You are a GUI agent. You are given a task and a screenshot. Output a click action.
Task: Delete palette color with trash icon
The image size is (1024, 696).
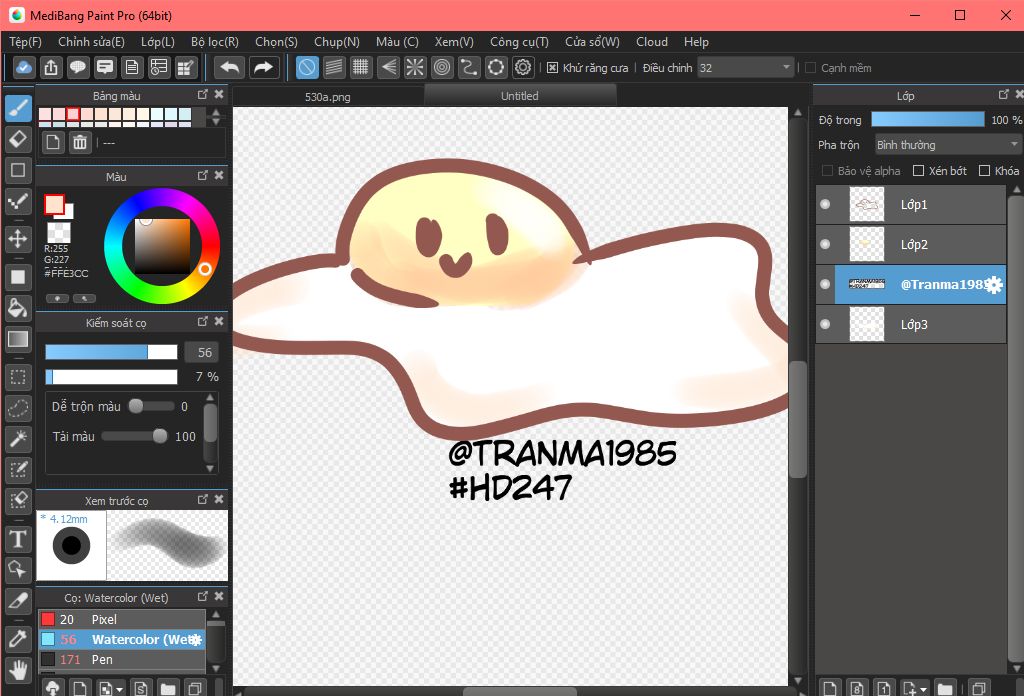coord(80,142)
